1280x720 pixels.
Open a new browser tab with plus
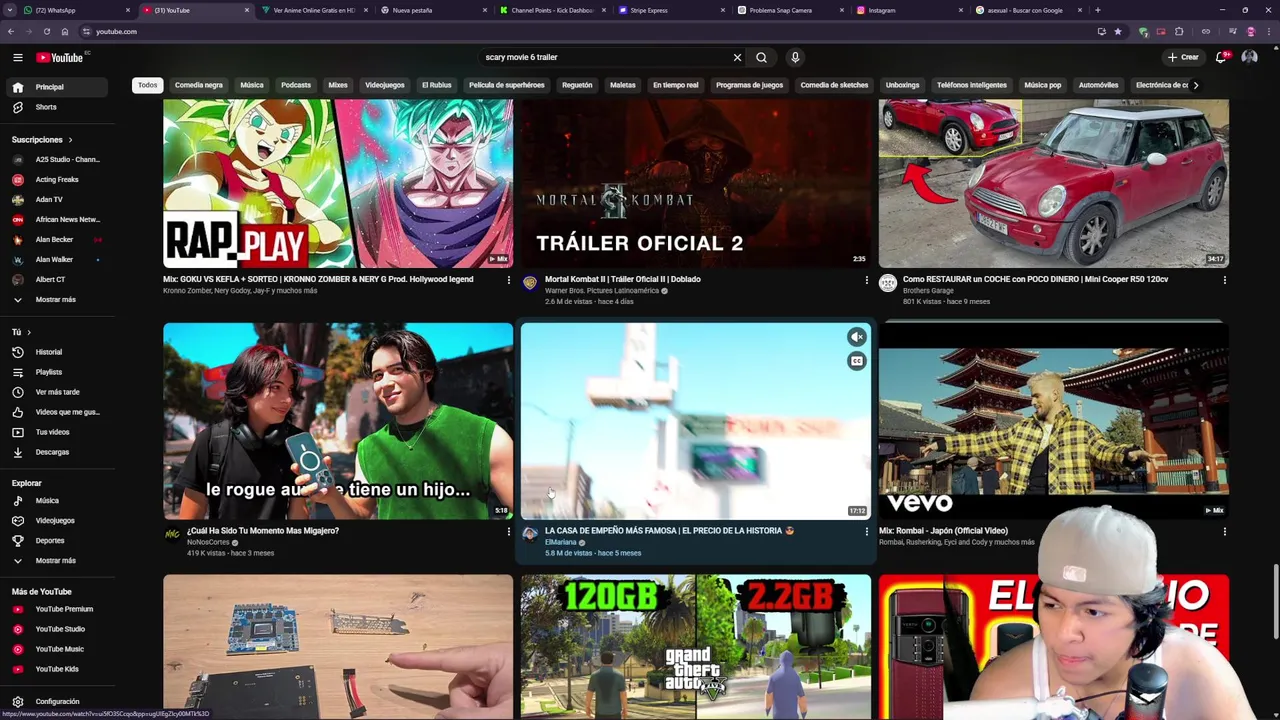pos(1097,10)
